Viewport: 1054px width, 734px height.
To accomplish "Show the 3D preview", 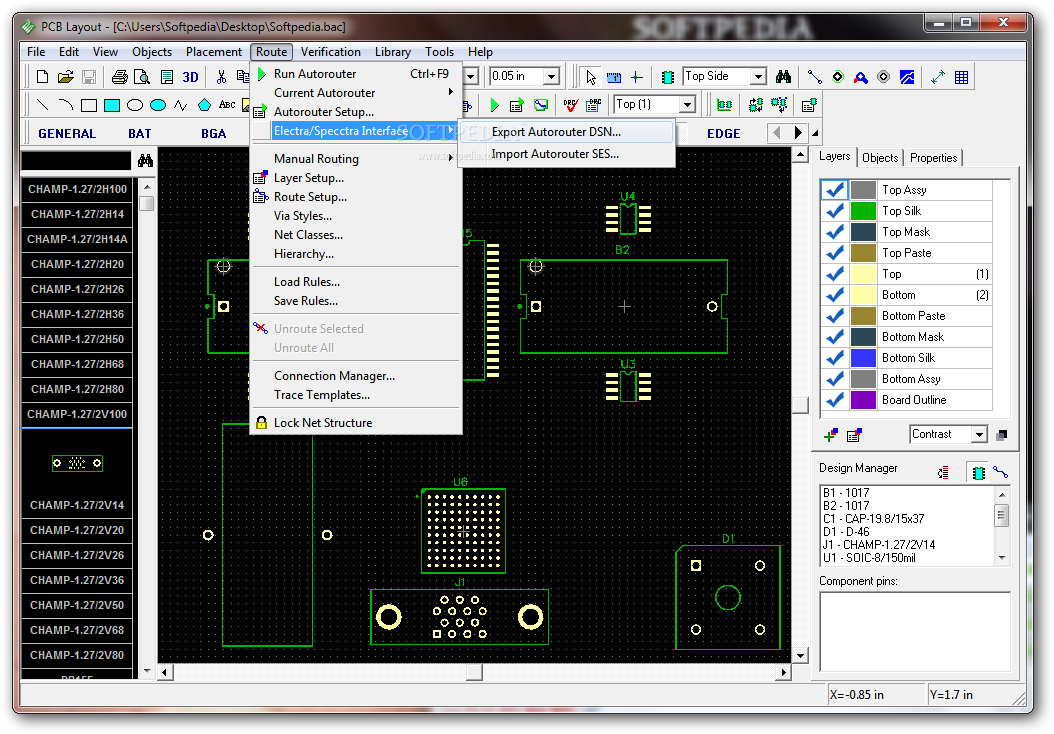I will point(191,77).
